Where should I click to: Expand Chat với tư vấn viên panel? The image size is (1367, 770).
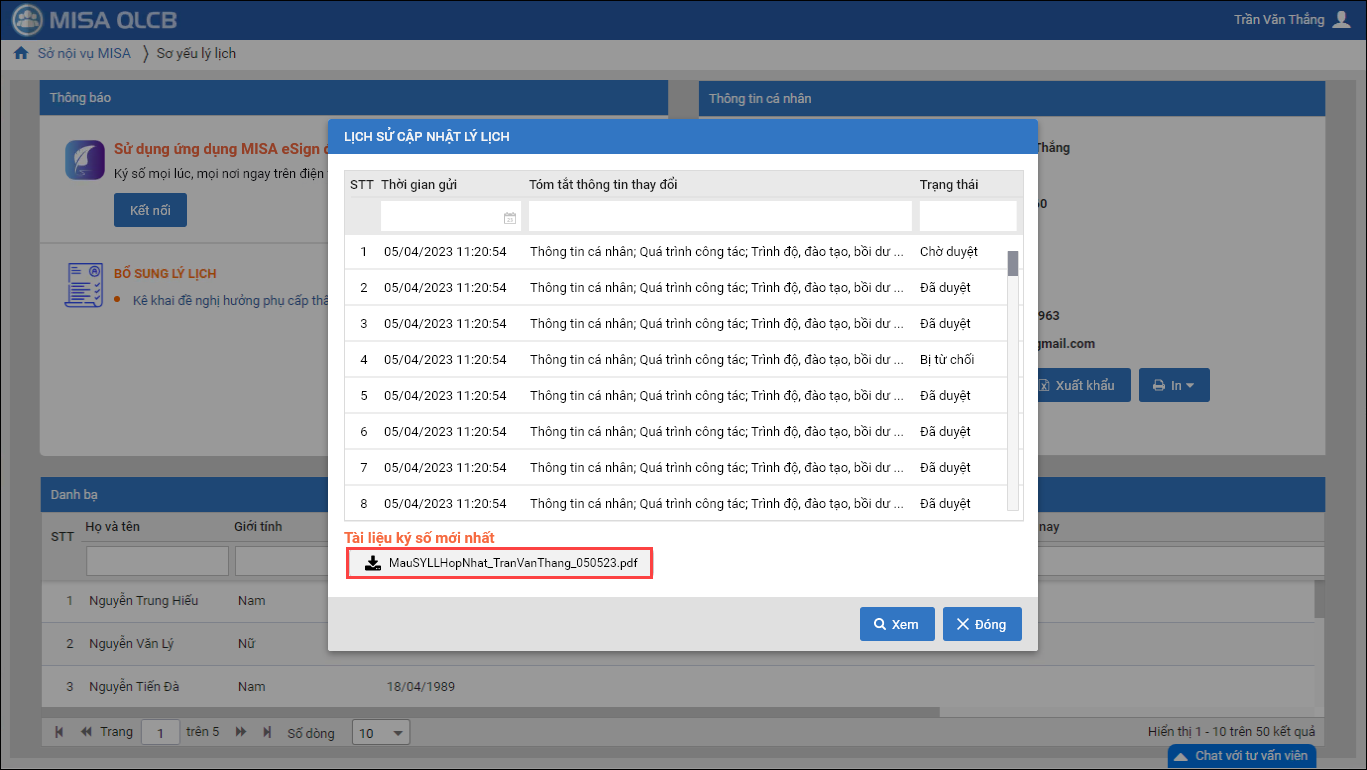pos(1240,756)
